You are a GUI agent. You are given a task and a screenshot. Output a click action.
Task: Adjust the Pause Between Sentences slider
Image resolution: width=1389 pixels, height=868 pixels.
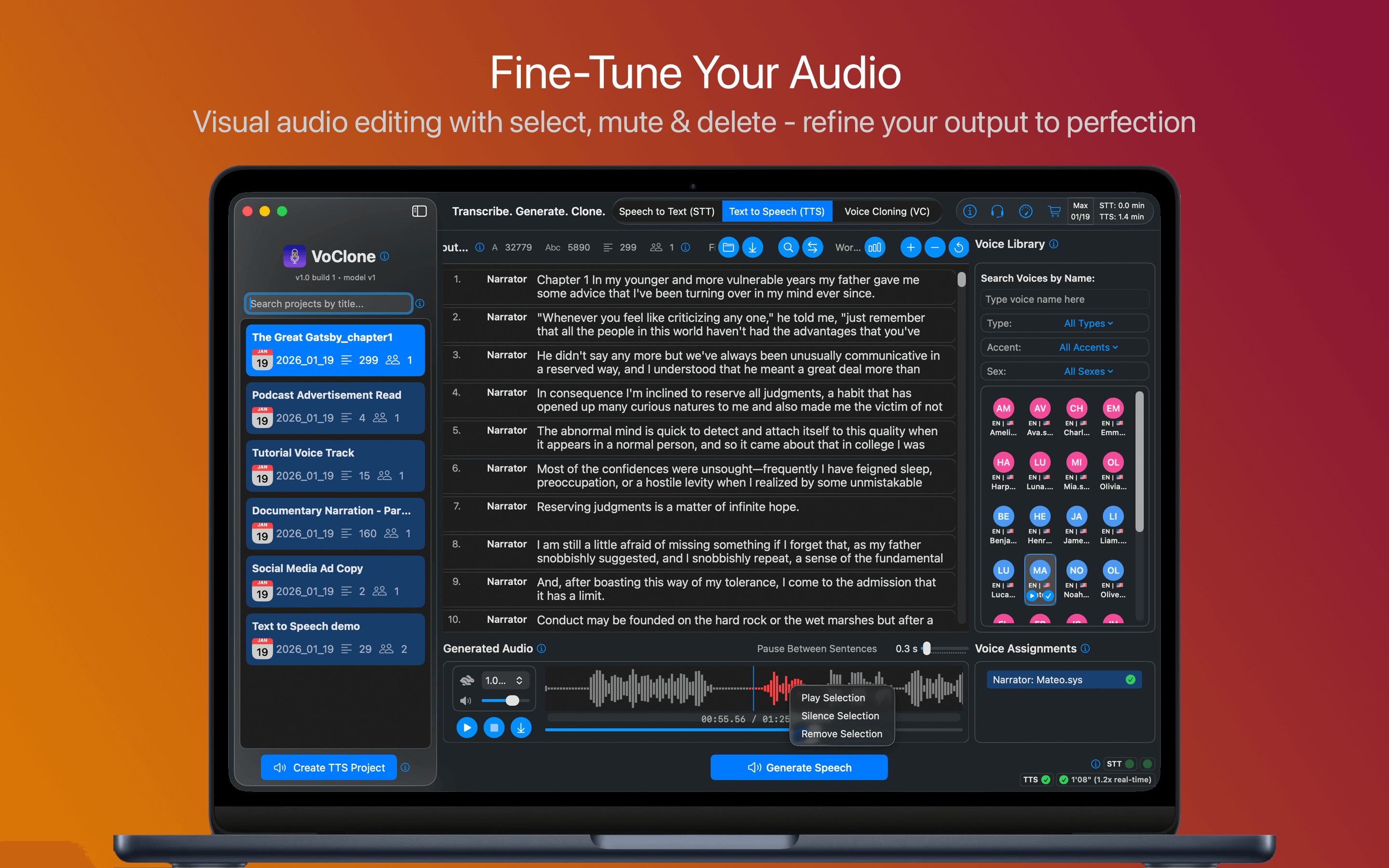[x=926, y=649]
